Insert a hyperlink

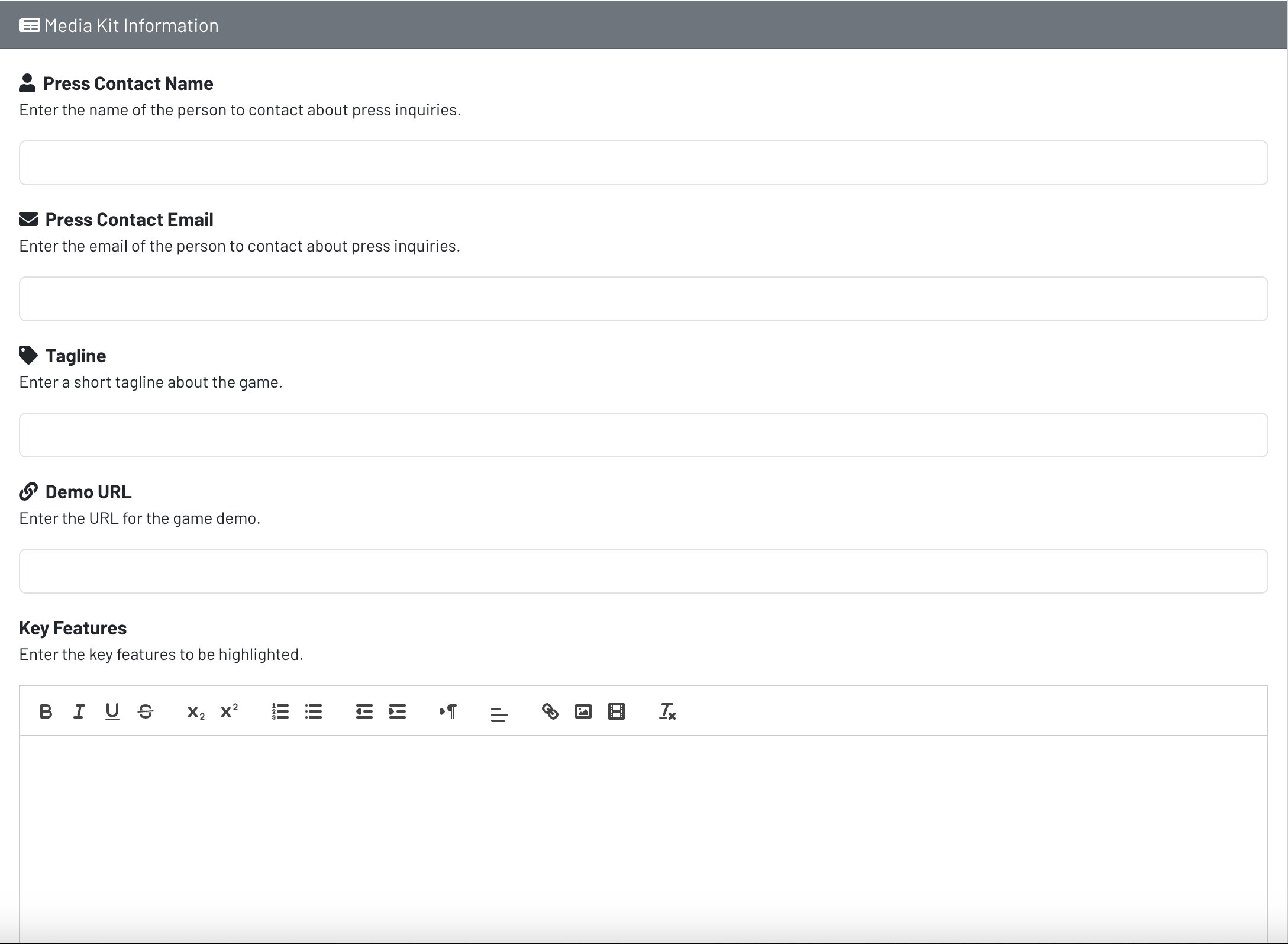pyautogui.click(x=549, y=711)
